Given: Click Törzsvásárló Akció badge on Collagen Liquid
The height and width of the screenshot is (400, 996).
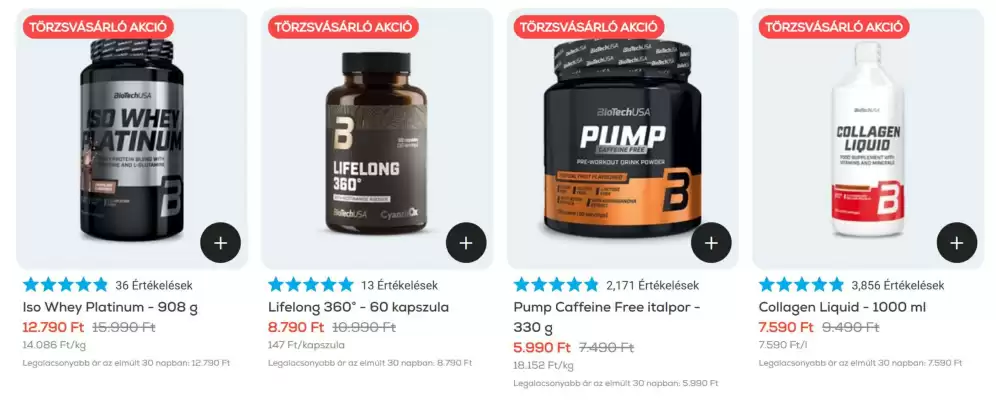Looking at the screenshot, I should (x=834, y=27).
